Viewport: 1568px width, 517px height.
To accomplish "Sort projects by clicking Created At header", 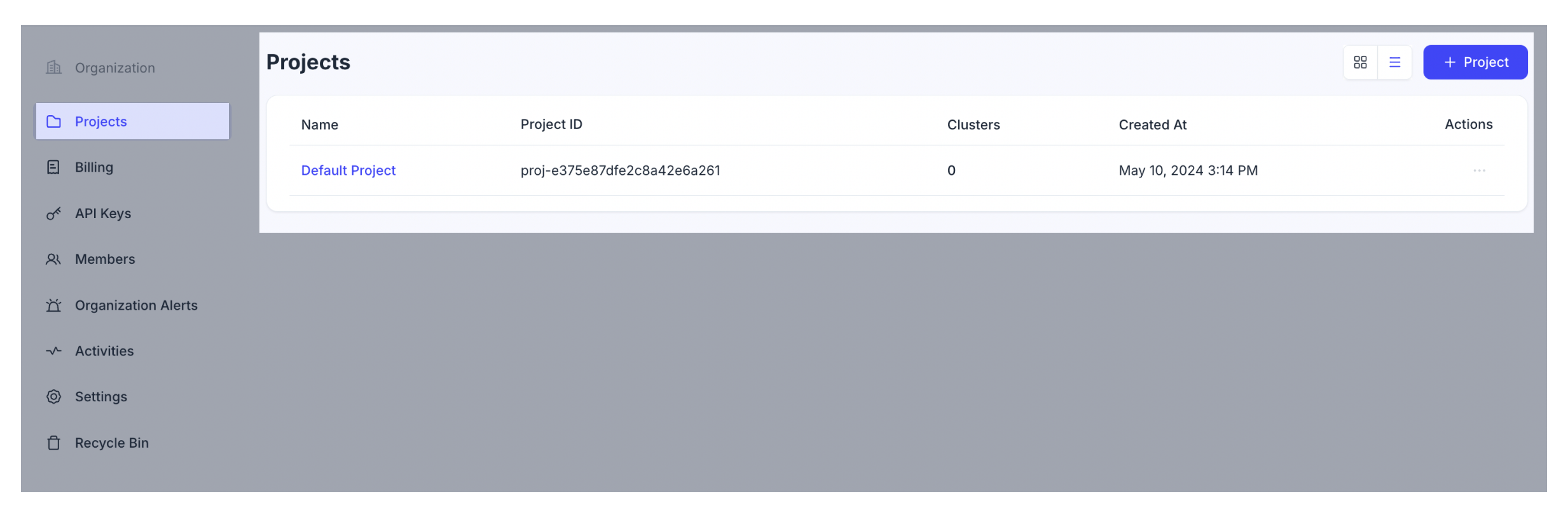I will point(1152,124).
